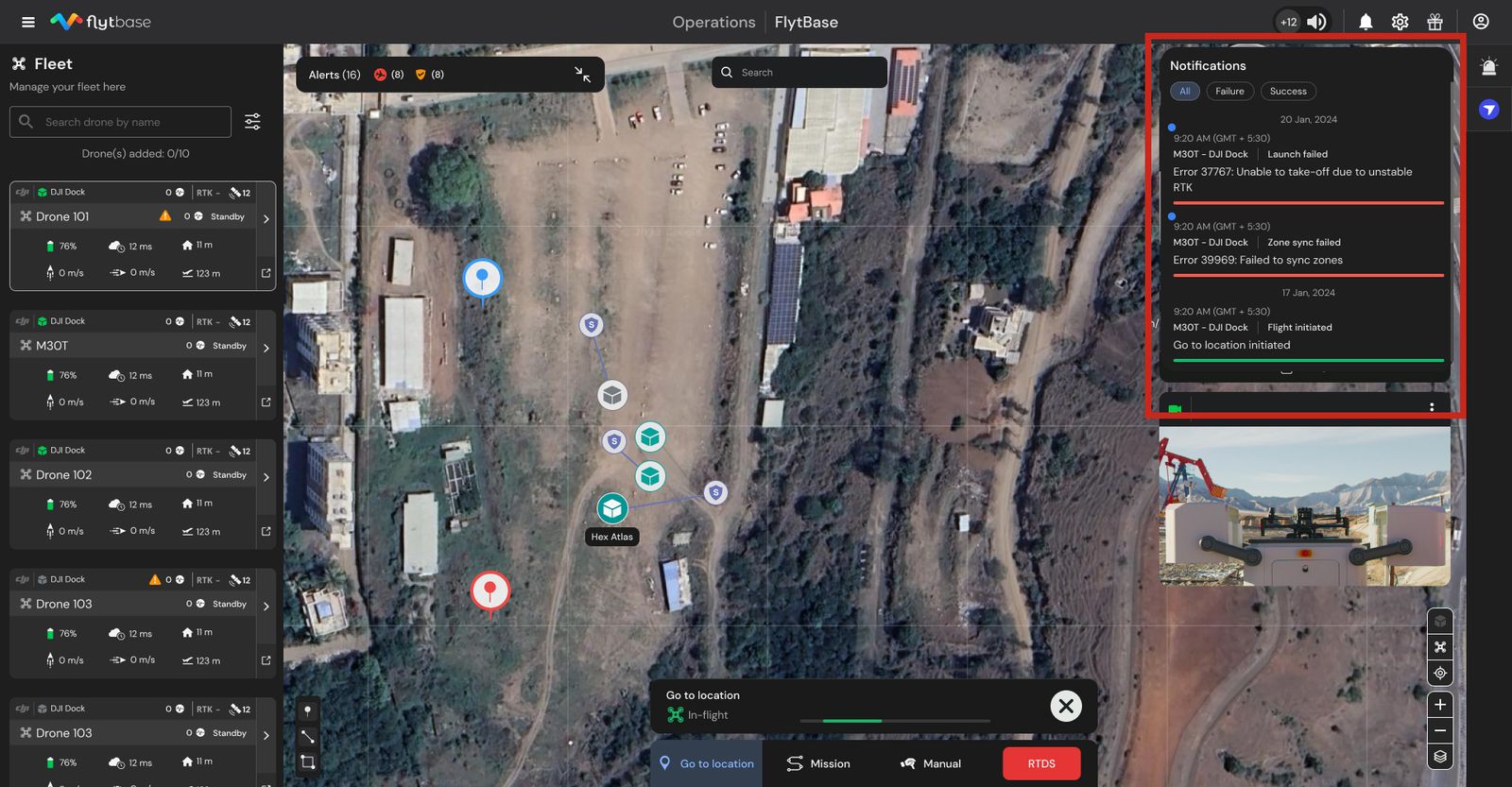This screenshot has width=1512, height=787.
Task: Click the Go to location progress bar
Action: click(x=895, y=721)
